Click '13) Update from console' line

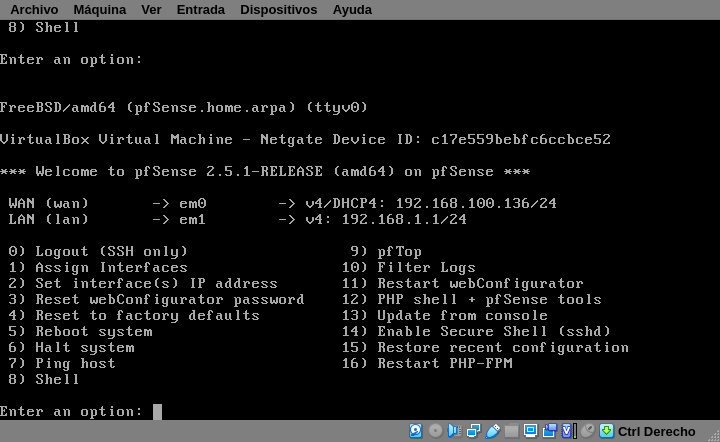[x=444, y=316]
